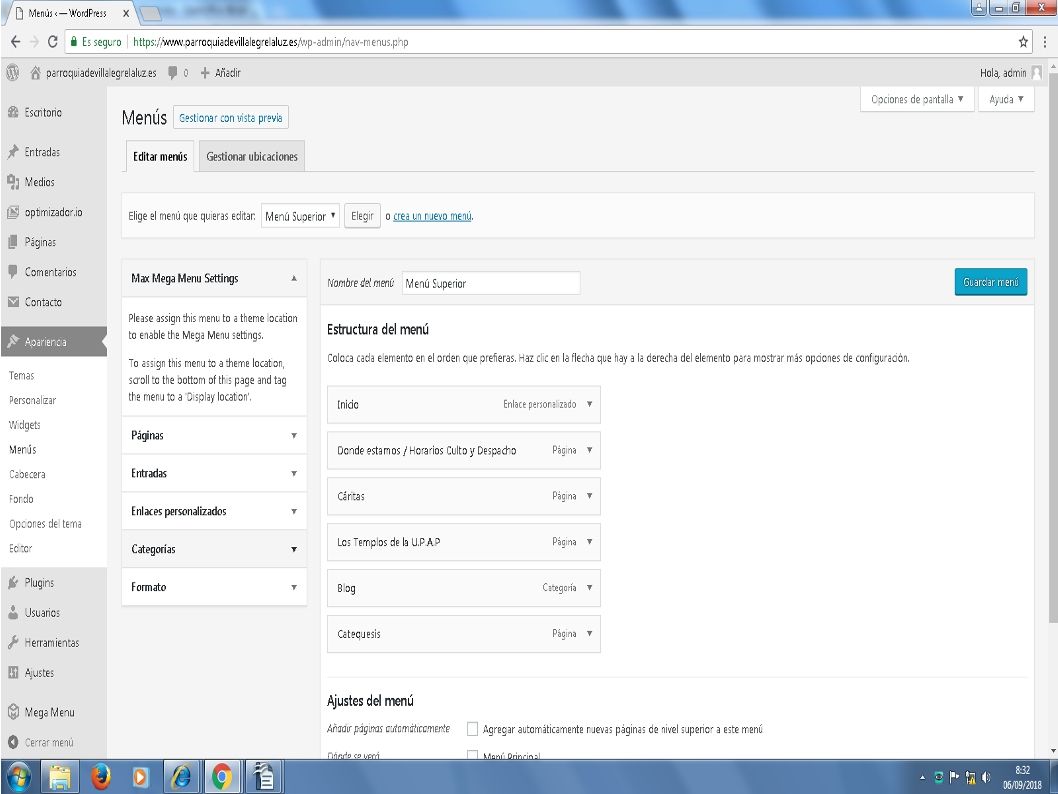This screenshot has height=794, width=1058.
Task: Open the Ayuda help dropdown
Action: click(1006, 99)
